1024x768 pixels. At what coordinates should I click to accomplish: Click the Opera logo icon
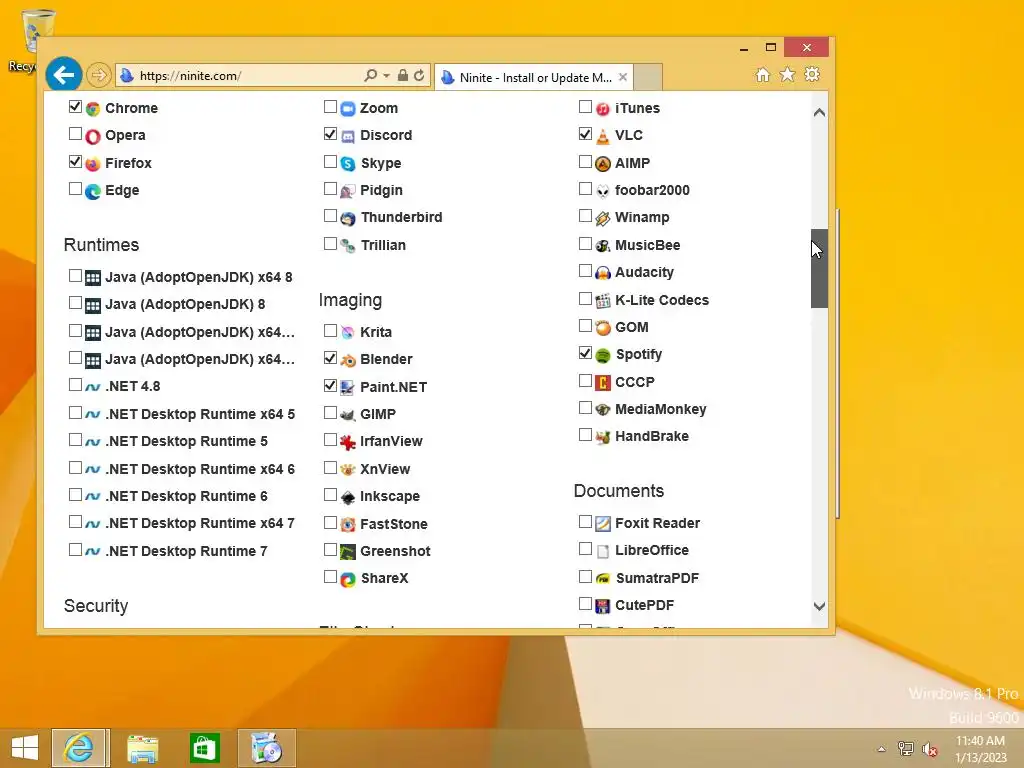[93, 136]
